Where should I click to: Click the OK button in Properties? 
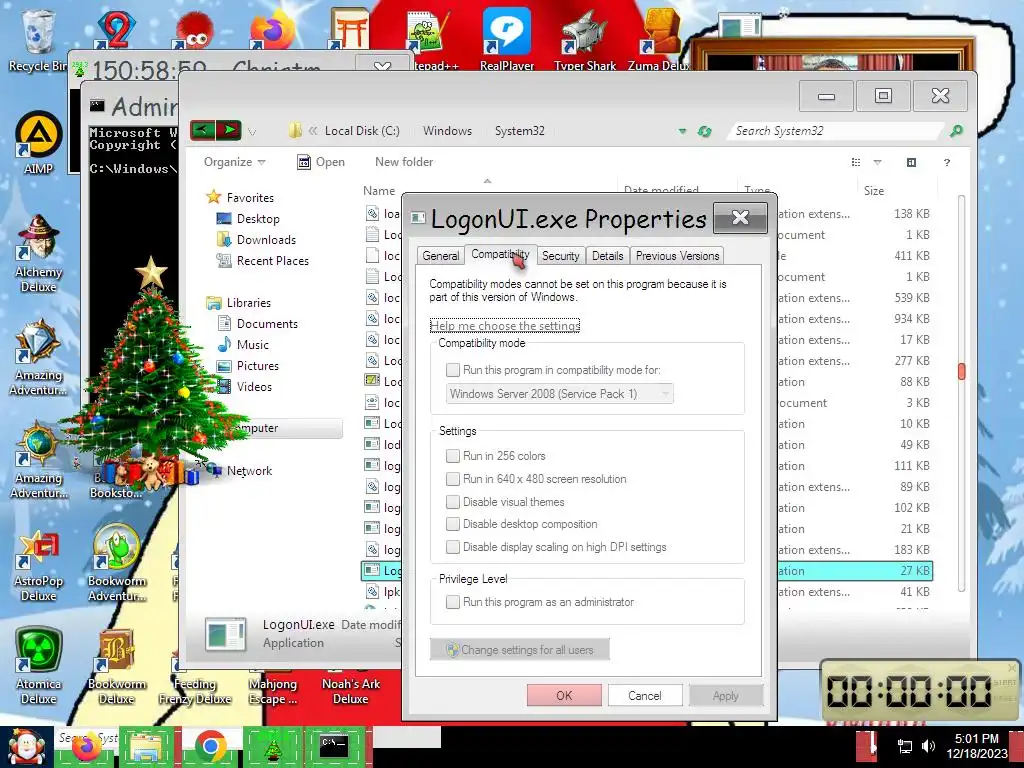click(x=564, y=696)
